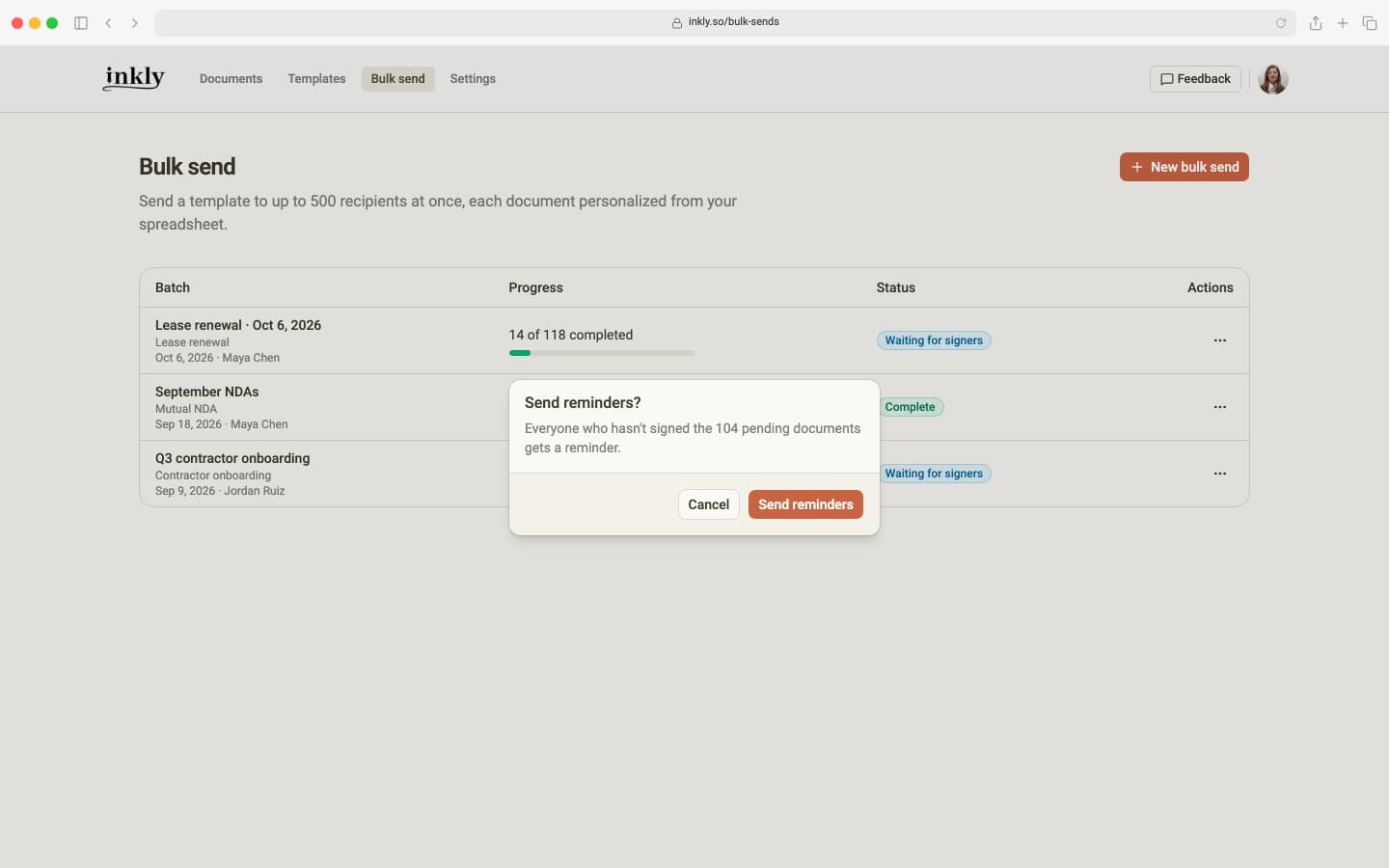
Task: Open a new browser tab with plus icon
Action: click(x=1343, y=23)
